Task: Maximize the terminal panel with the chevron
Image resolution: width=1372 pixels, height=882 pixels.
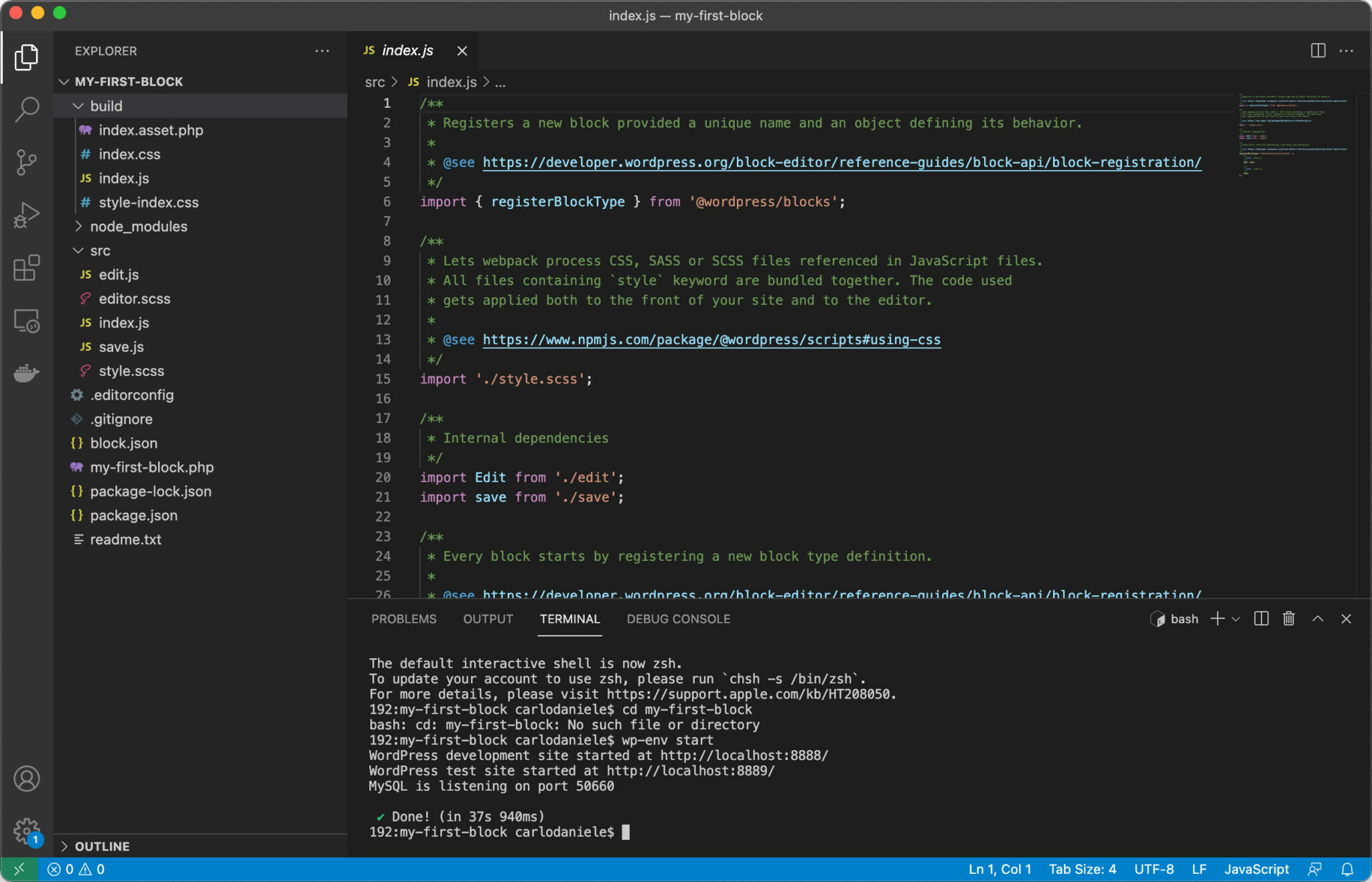Action: tap(1317, 618)
